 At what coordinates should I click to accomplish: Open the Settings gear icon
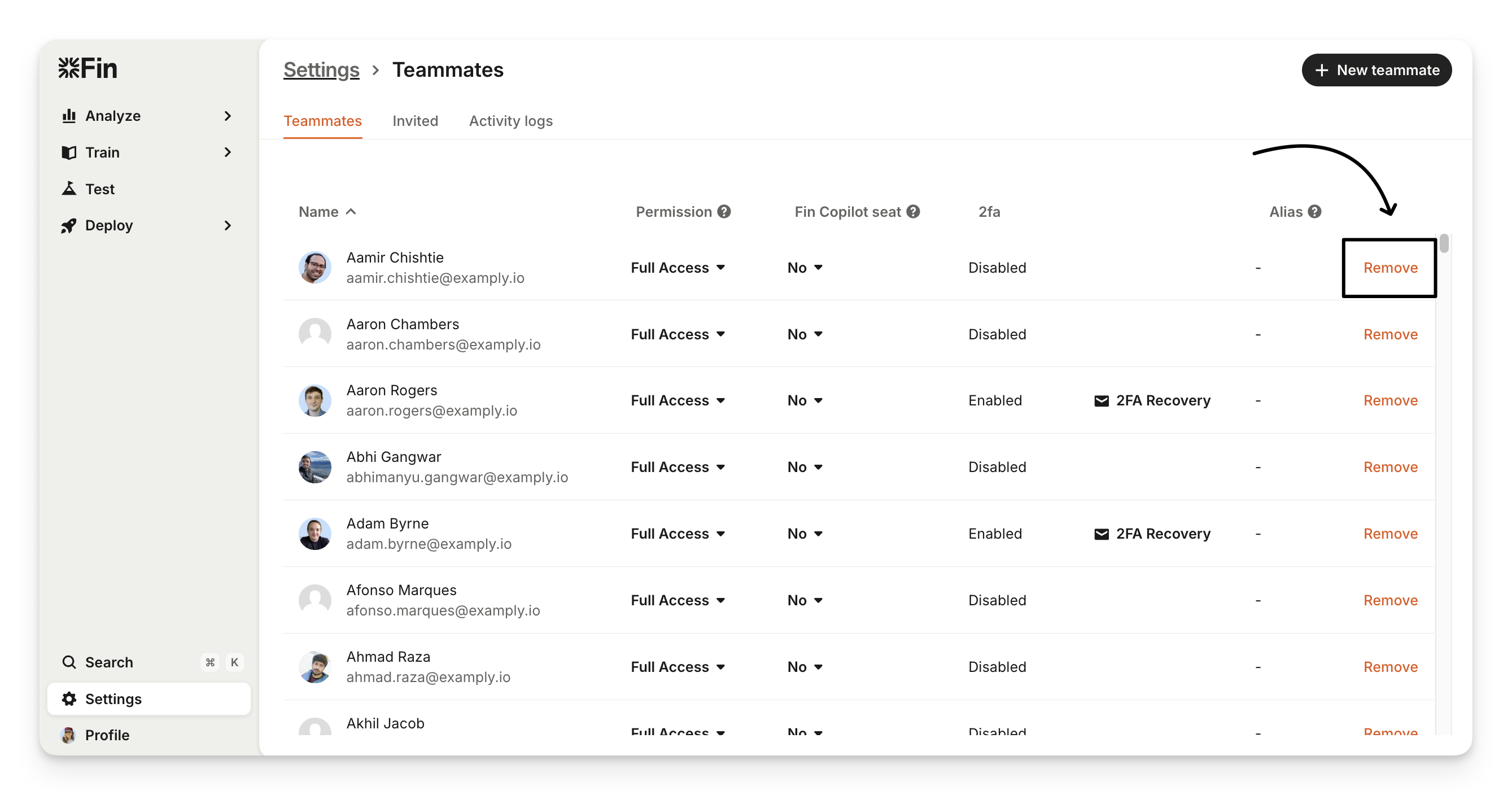pyautogui.click(x=69, y=698)
